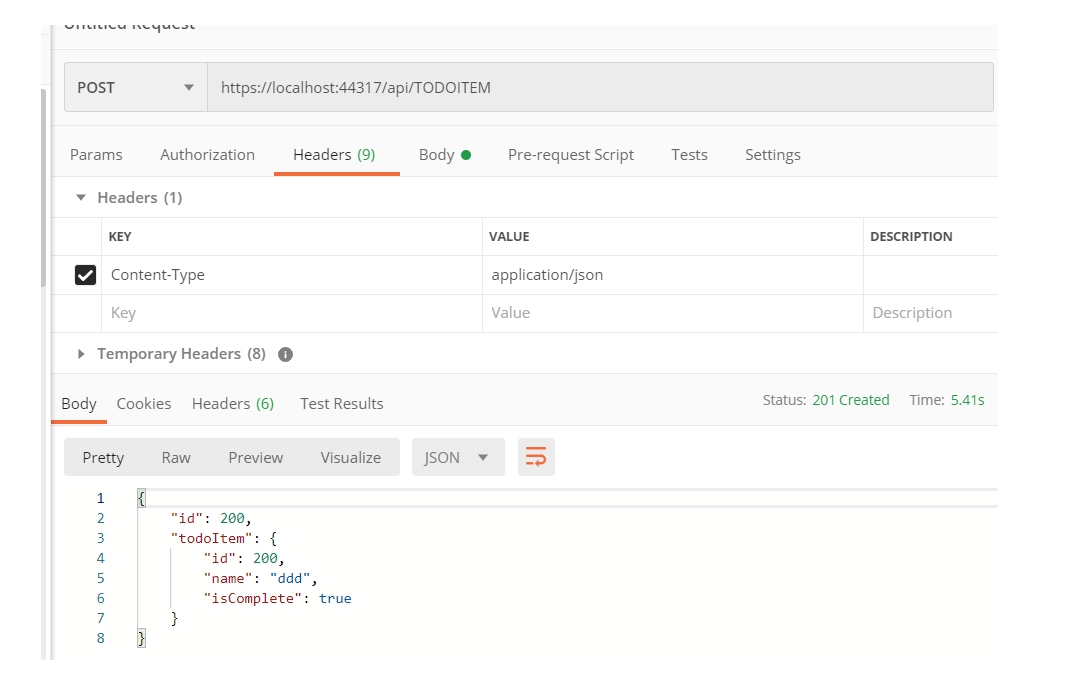Image resolution: width=1075 pixels, height=686 pixels.
Task: Click the empty Value input field
Action: coord(673,313)
